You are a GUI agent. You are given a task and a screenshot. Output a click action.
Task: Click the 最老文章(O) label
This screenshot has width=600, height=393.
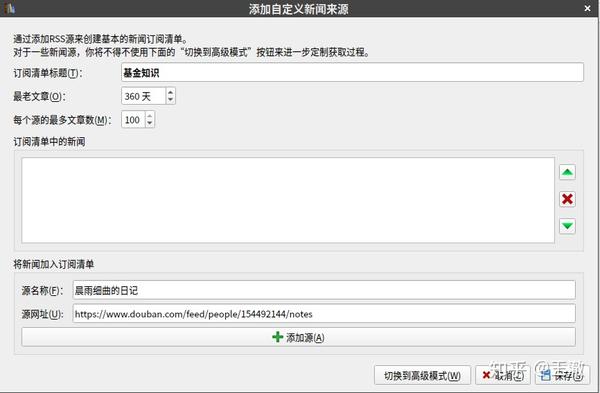click(x=39, y=96)
